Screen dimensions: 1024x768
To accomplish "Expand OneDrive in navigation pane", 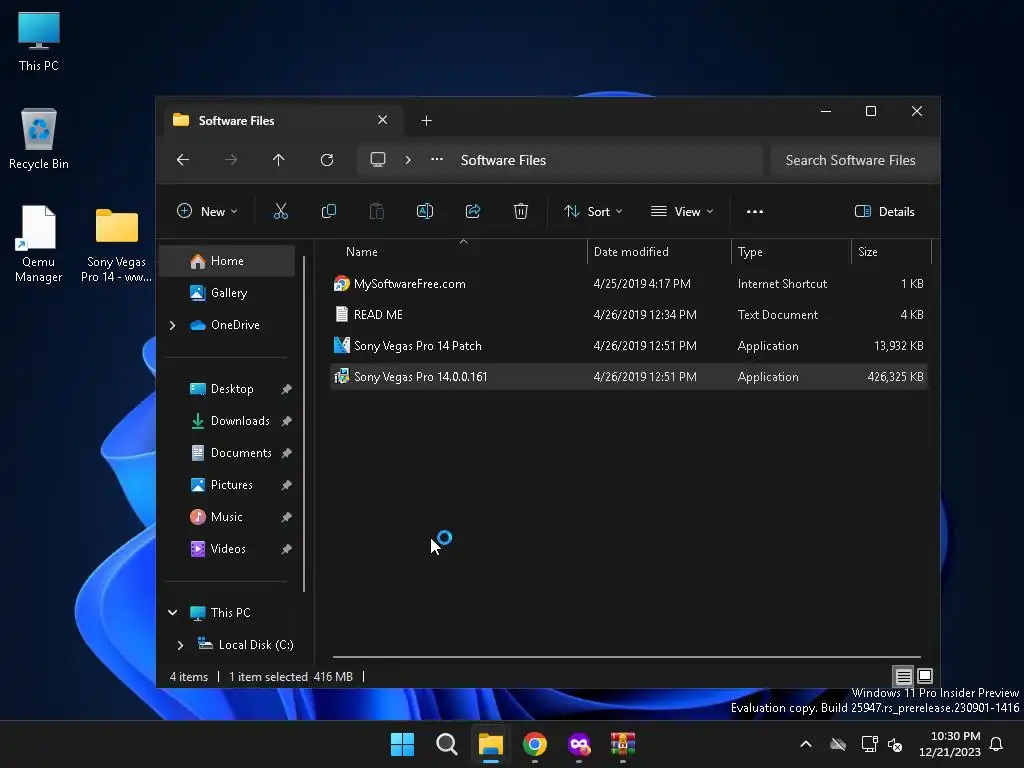I will click(x=172, y=325).
